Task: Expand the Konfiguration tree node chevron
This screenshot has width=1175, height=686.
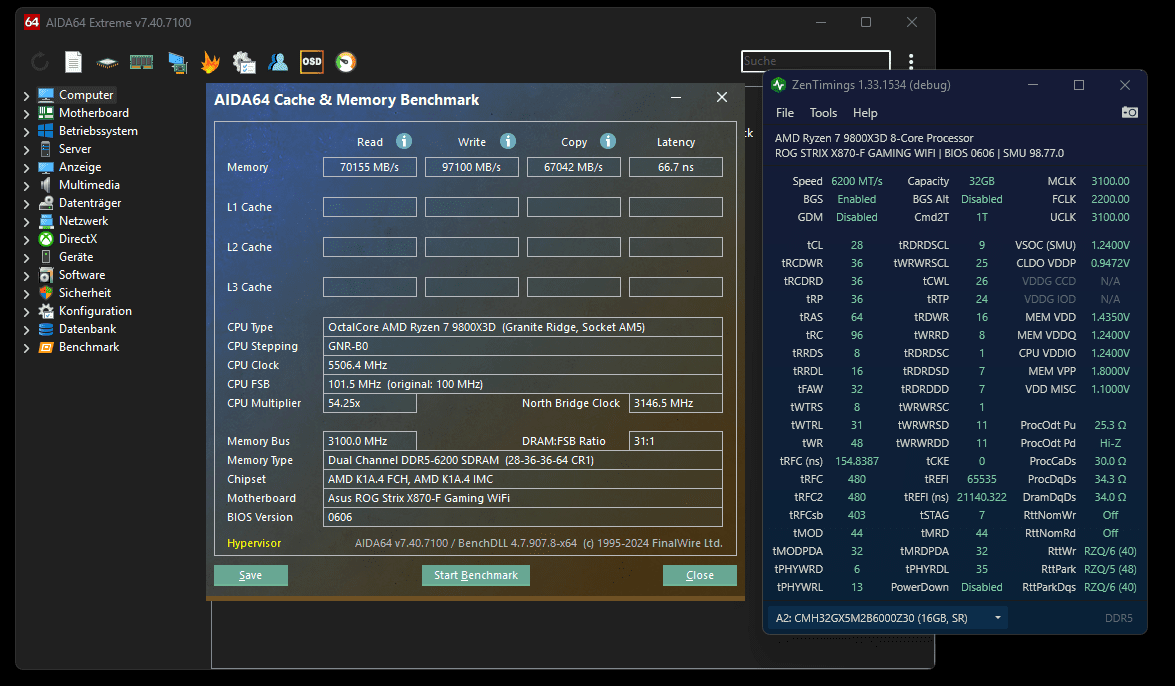Action: (x=26, y=312)
